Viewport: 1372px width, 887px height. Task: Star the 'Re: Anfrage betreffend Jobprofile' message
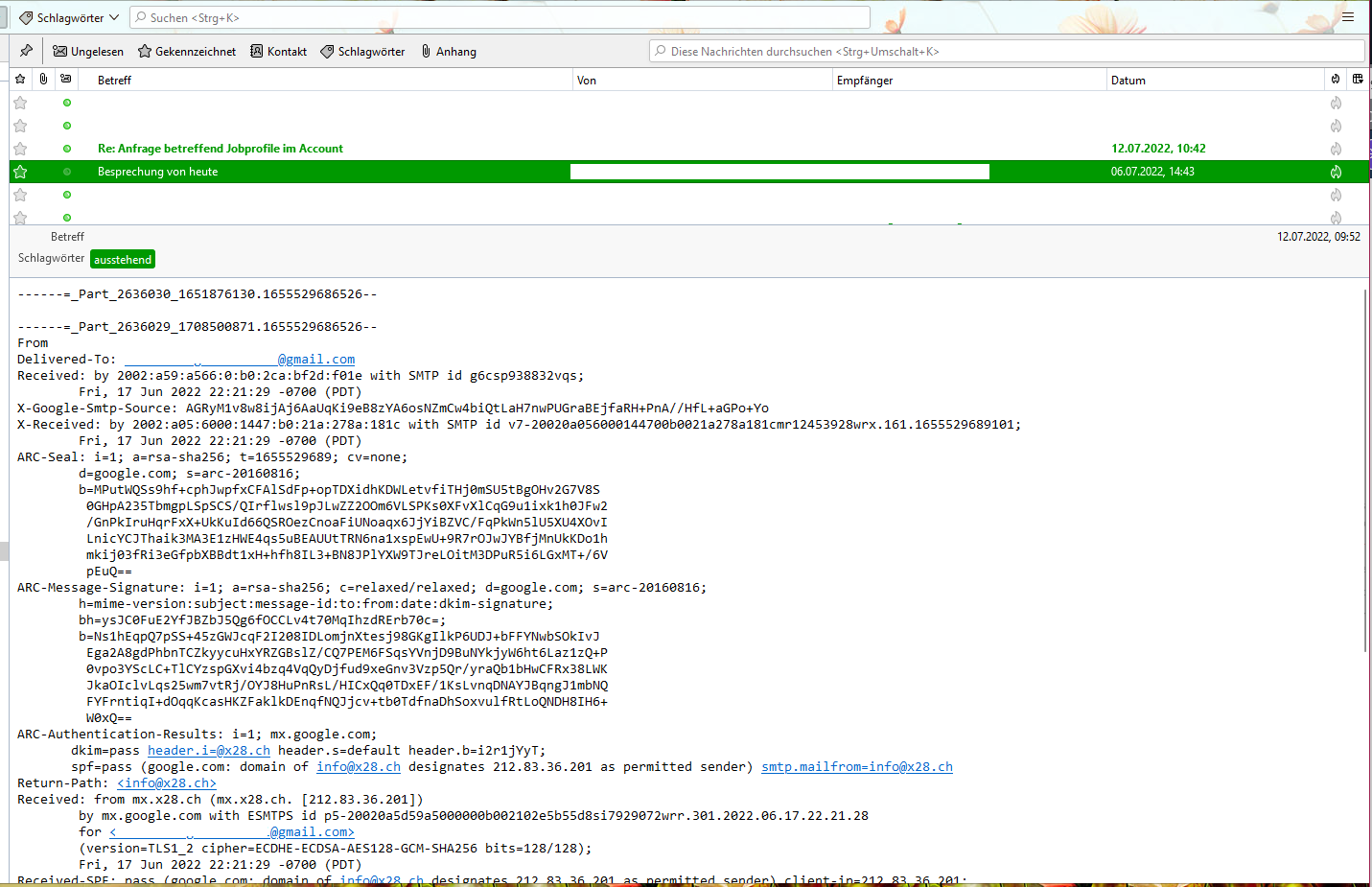point(20,149)
